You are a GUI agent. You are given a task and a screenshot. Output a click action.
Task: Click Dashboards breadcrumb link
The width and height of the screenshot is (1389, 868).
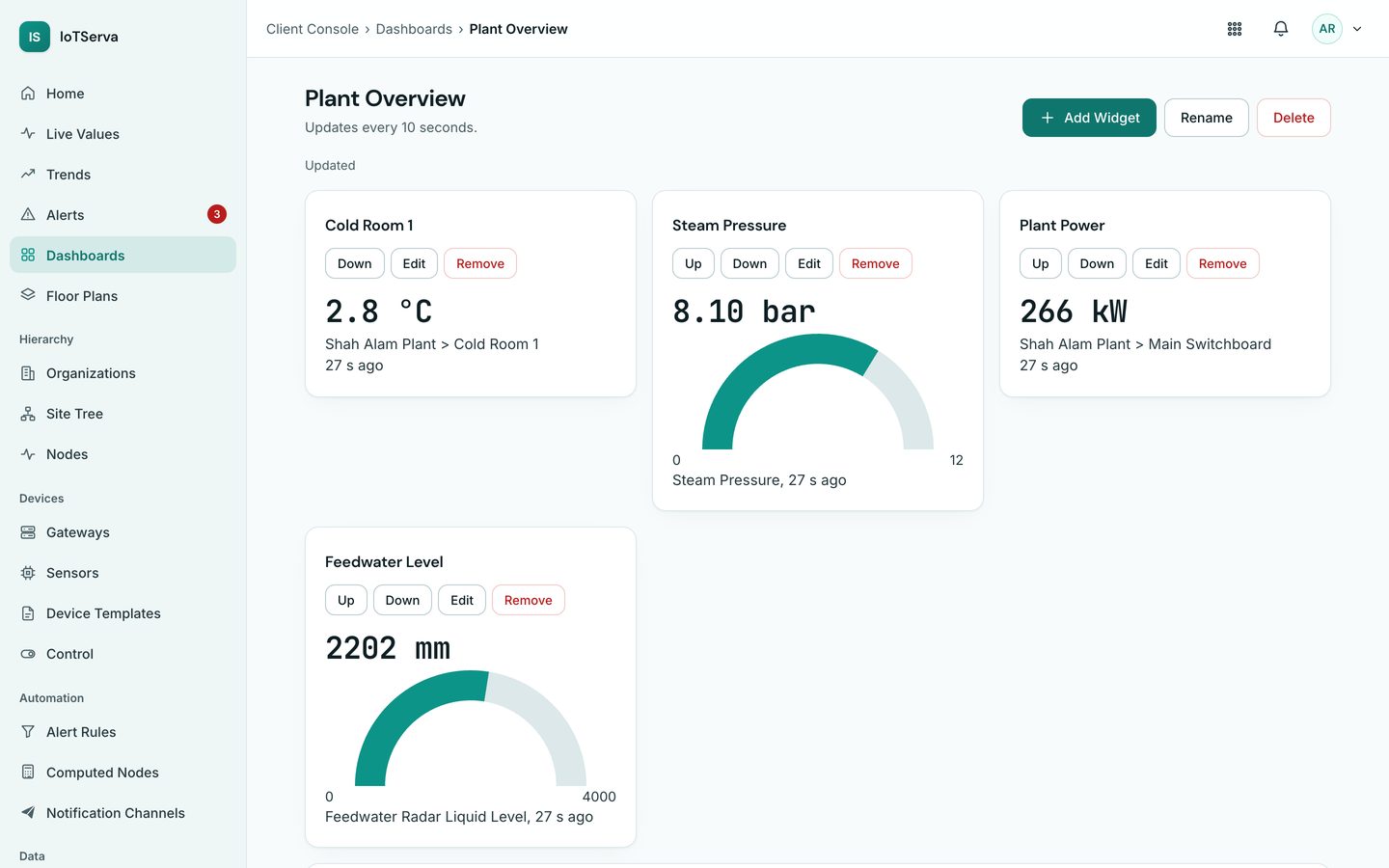point(414,29)
